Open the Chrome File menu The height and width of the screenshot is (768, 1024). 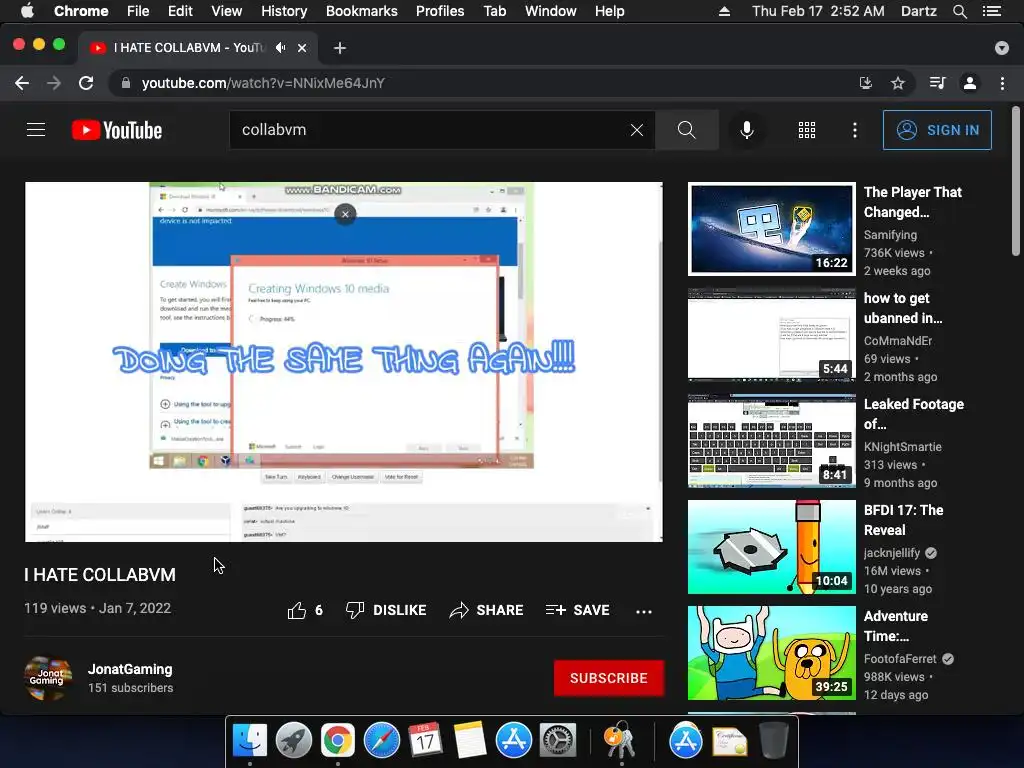[138, 11]
